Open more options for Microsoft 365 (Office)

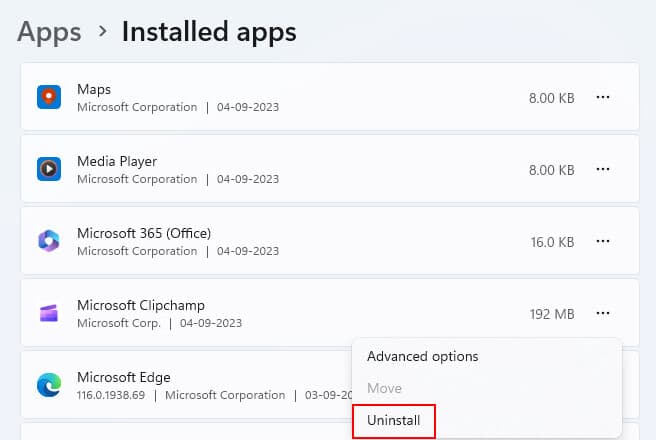pyautogui.click(x=602, y=241)
